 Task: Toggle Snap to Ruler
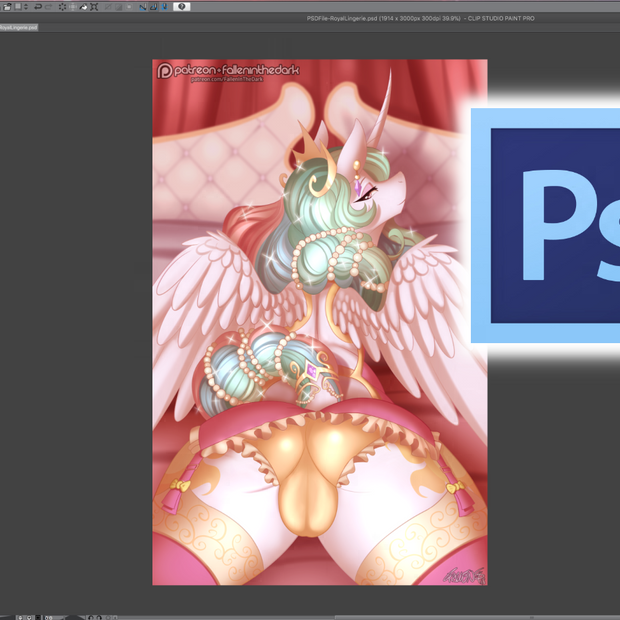(143, 7)
